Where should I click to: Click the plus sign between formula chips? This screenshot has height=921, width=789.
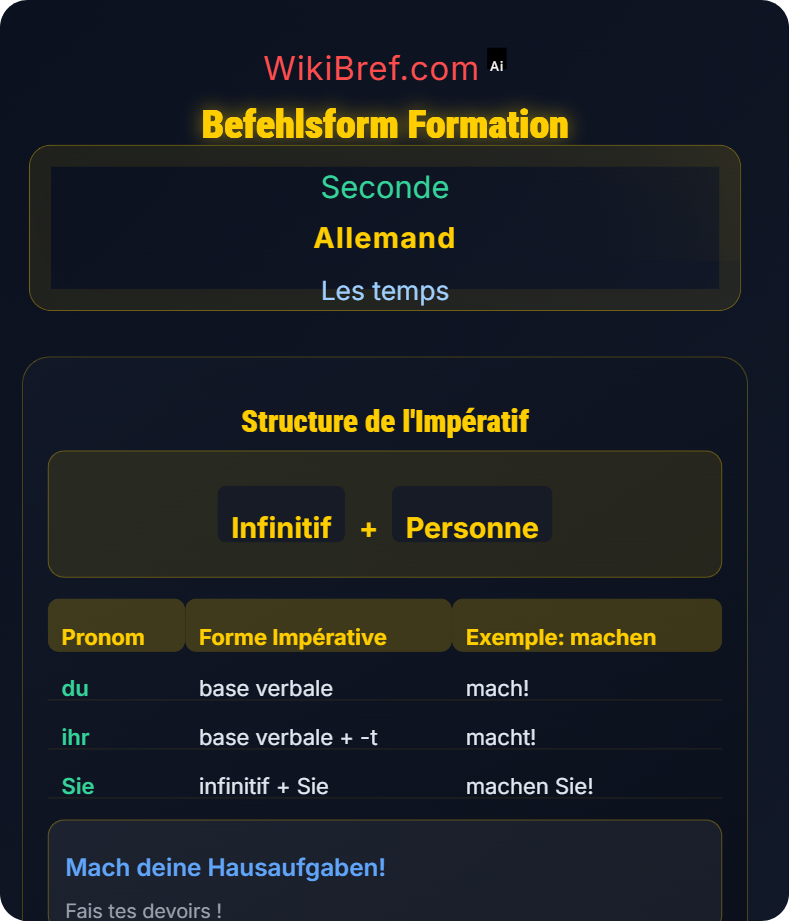pos(368,529)
